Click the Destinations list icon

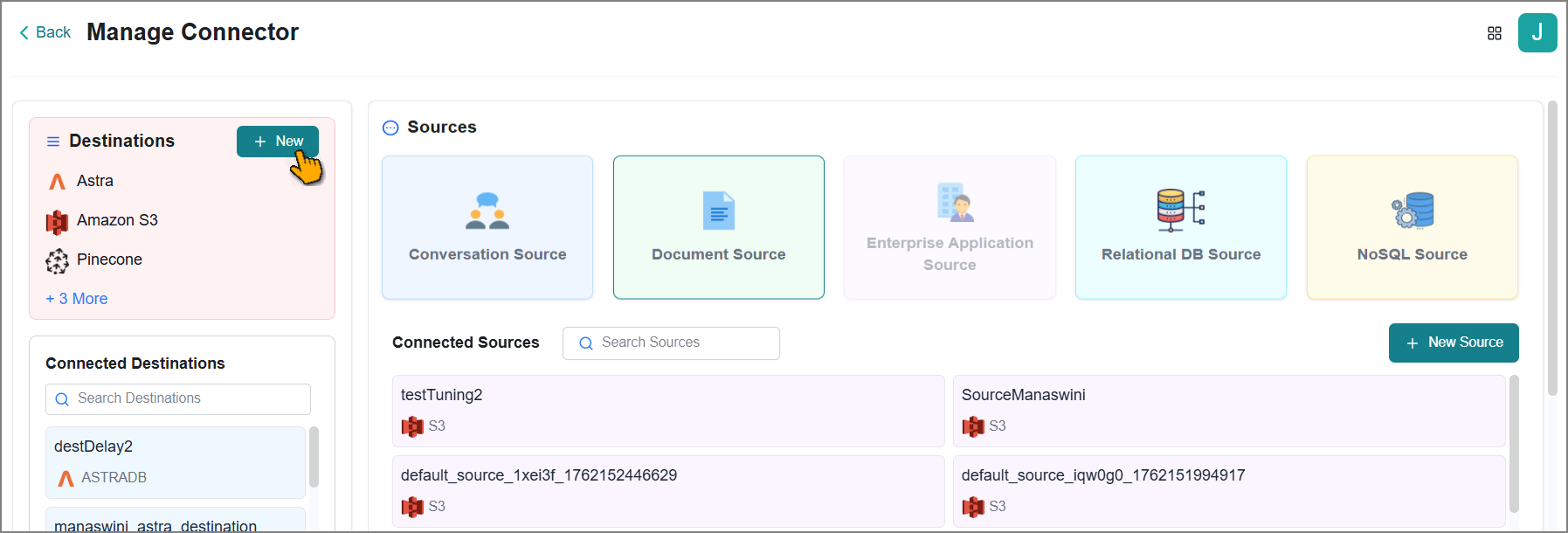point(53,142)
